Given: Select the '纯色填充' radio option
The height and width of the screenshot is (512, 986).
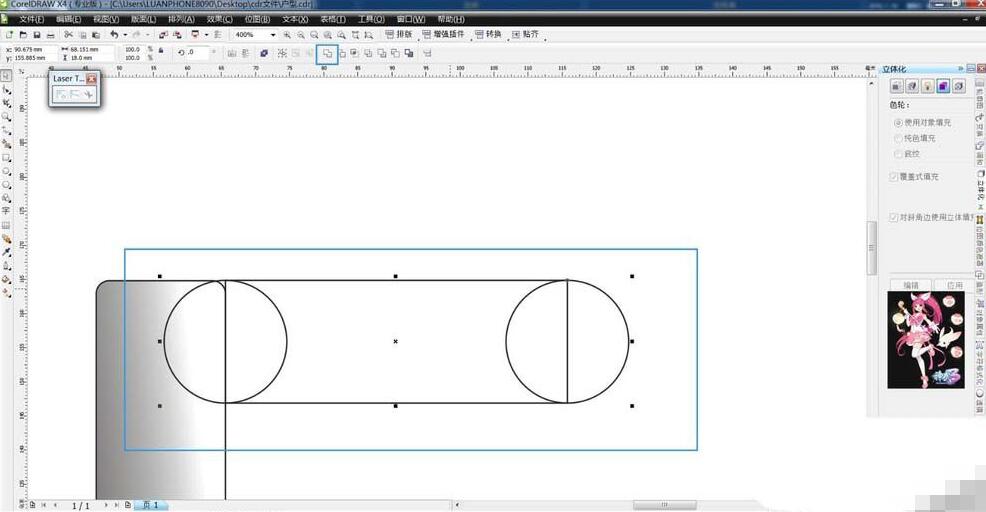Looking at the screenshot, I should coord(897,138).
